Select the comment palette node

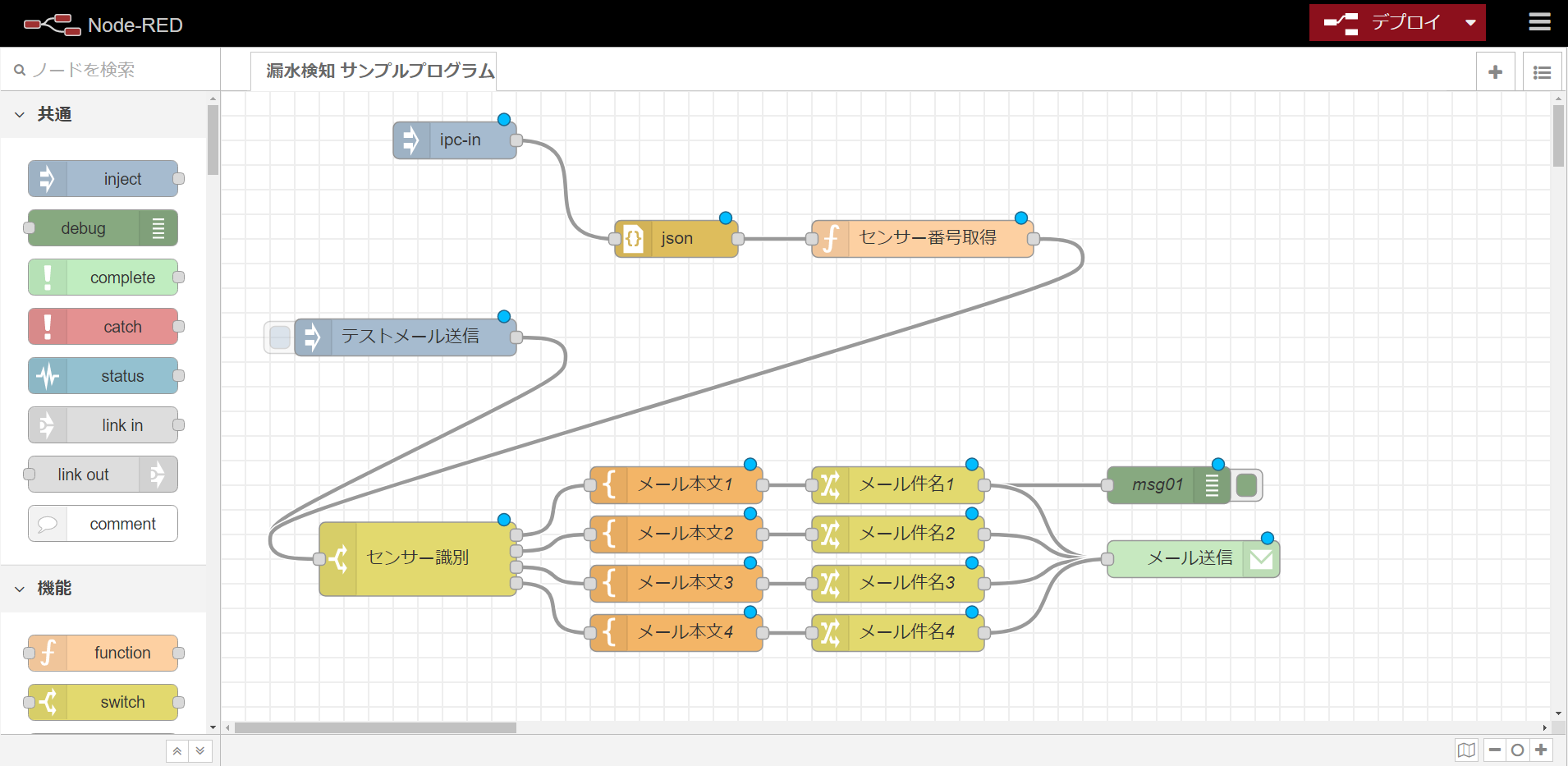[x=103, y=524]
